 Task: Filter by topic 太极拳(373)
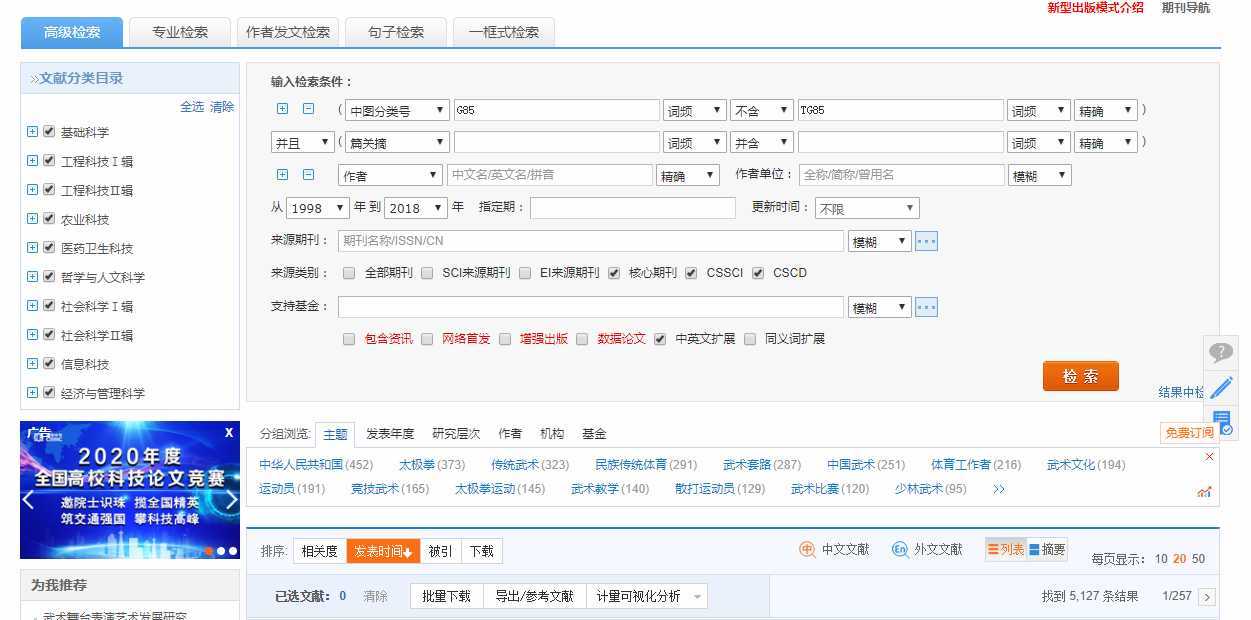432,464
